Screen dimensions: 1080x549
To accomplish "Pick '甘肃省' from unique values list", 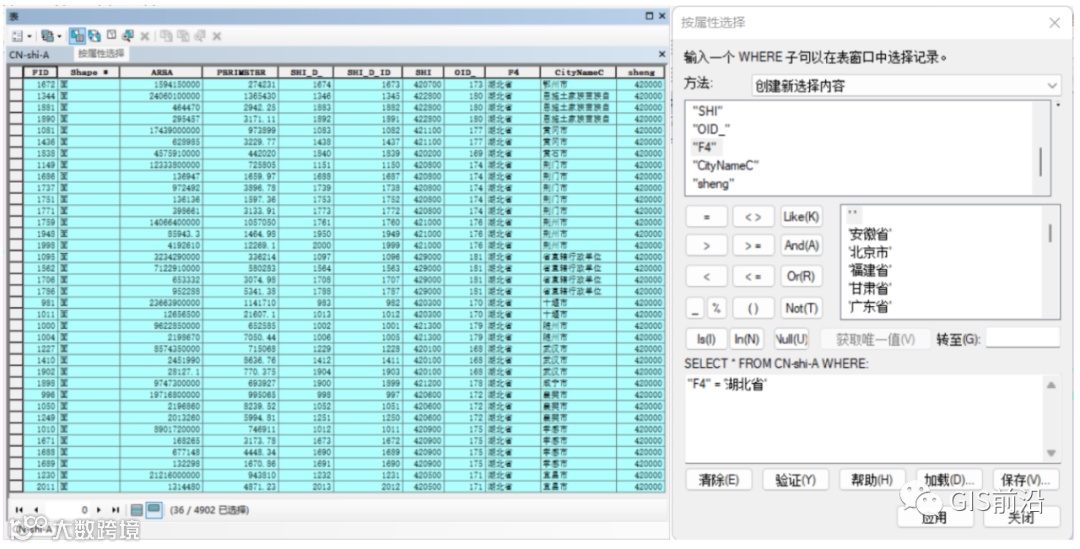I will [x=870, y=288].
